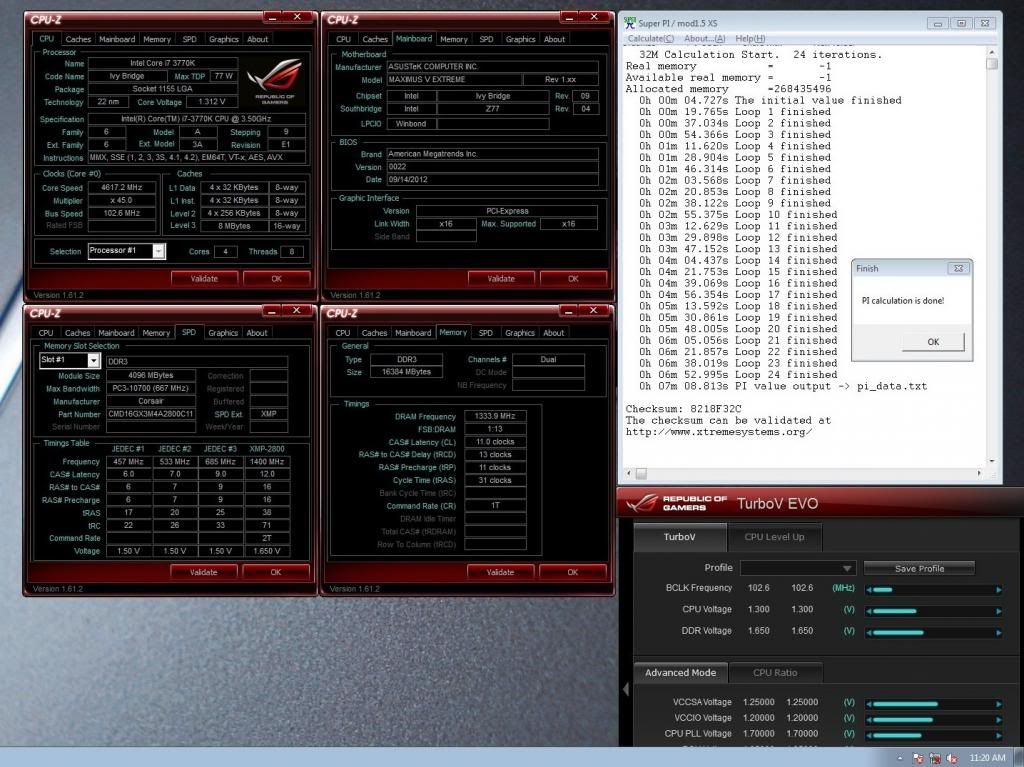Click the VCCSA Voltage slider bar
The width and height of the screenshot is (1024, 767).
coord(933,704)
